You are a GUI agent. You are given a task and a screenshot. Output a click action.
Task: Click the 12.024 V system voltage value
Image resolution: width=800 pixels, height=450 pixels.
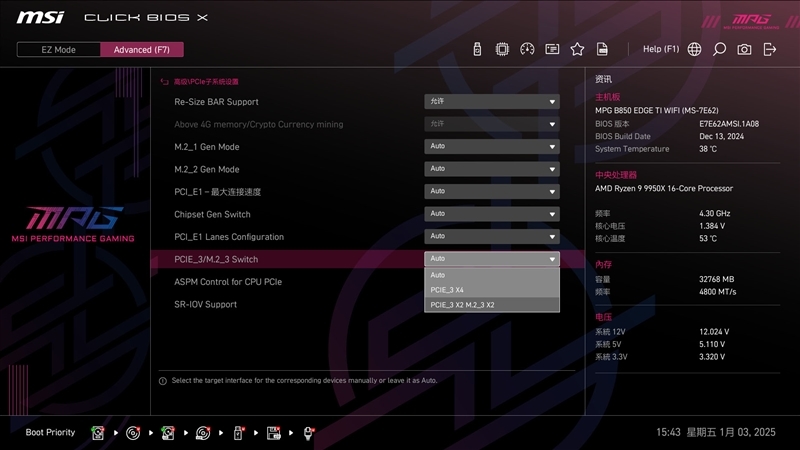pyautogui.click(x=714, y=332)
